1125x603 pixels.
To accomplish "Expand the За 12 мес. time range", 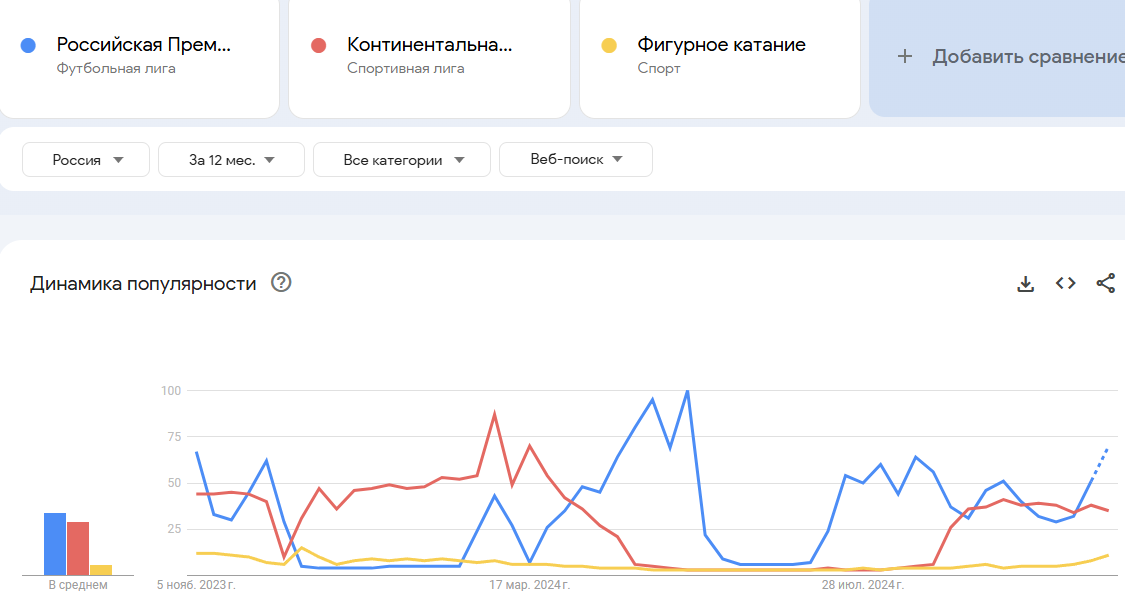I will point(231,160).
